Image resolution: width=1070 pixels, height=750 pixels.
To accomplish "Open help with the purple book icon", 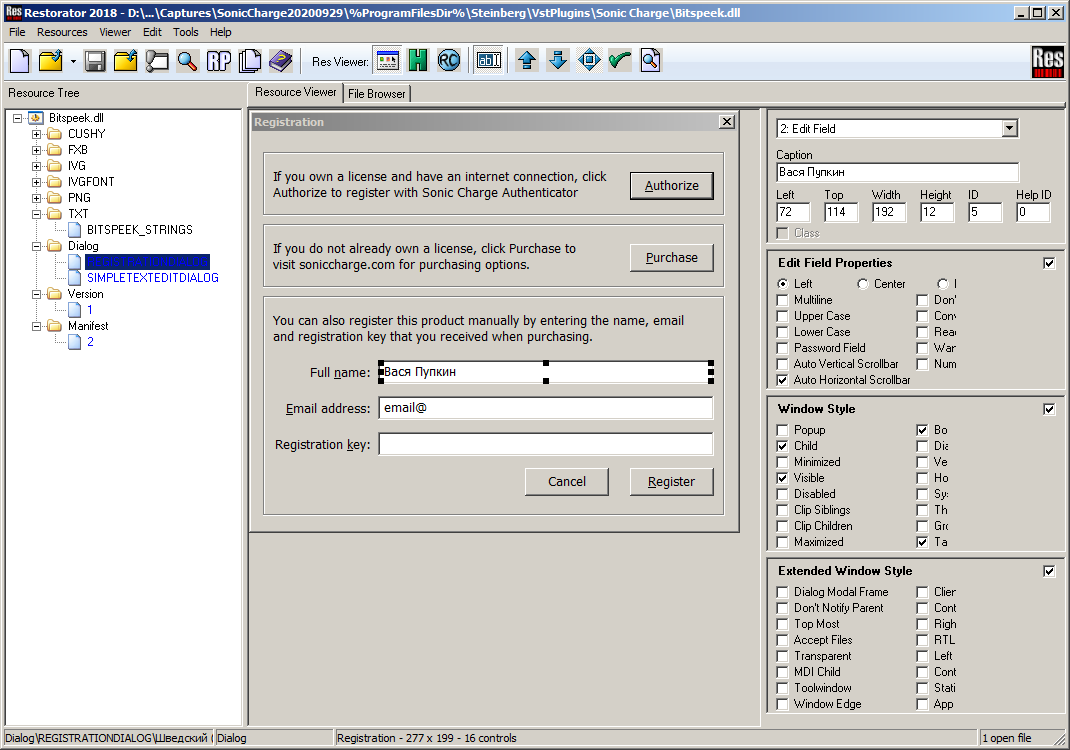I will [280, 61].
